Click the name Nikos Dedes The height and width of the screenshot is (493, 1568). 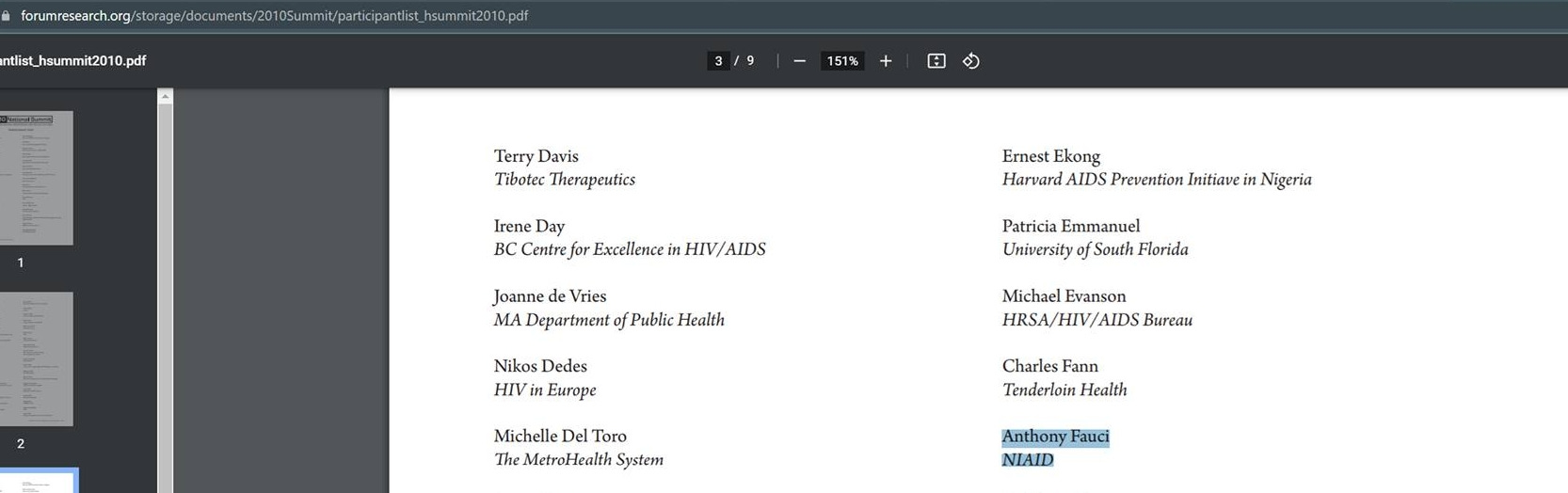point(540,366)
